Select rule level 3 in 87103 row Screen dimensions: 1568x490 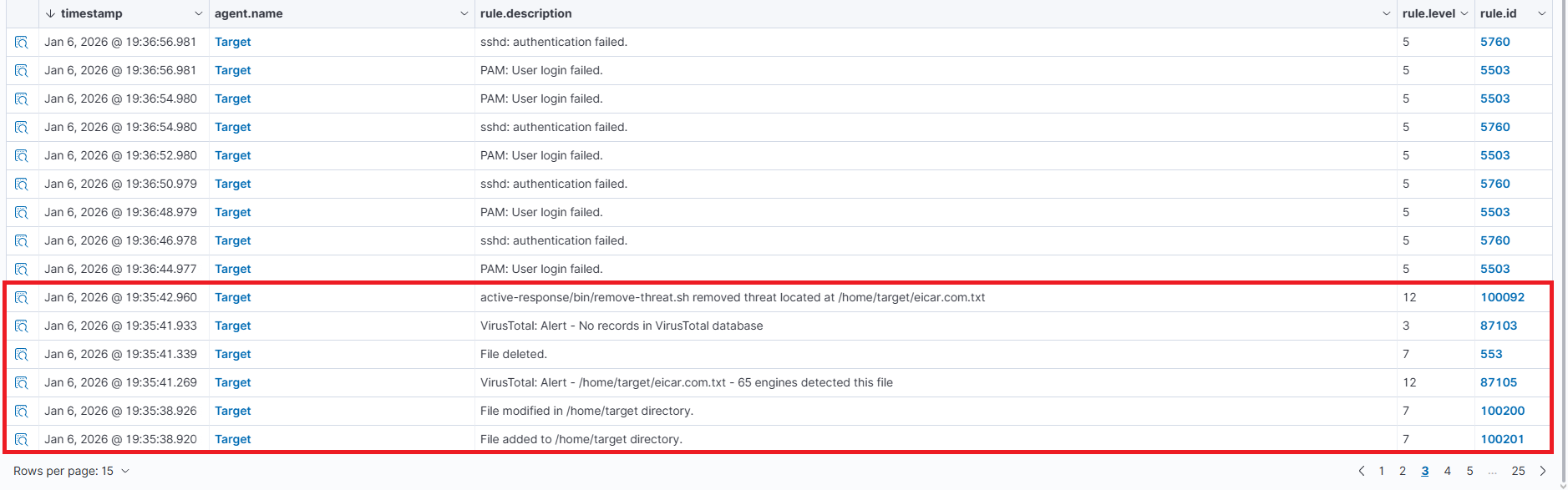click(1406, 326)
